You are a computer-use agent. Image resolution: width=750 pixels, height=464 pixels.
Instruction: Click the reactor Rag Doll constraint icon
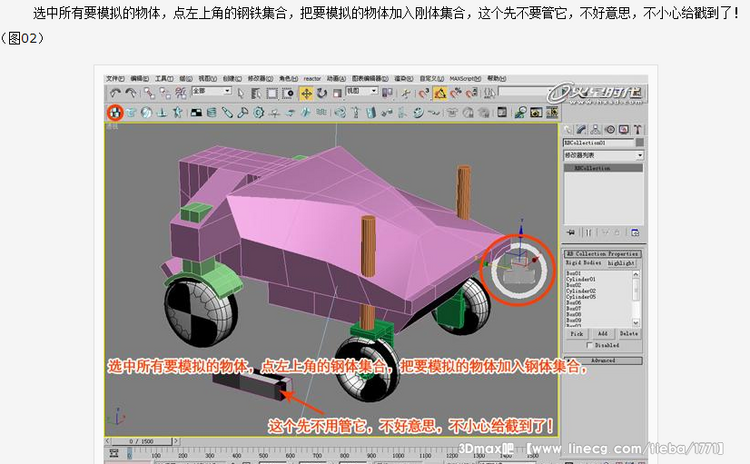pyautogui.click(x=355, y=113)
